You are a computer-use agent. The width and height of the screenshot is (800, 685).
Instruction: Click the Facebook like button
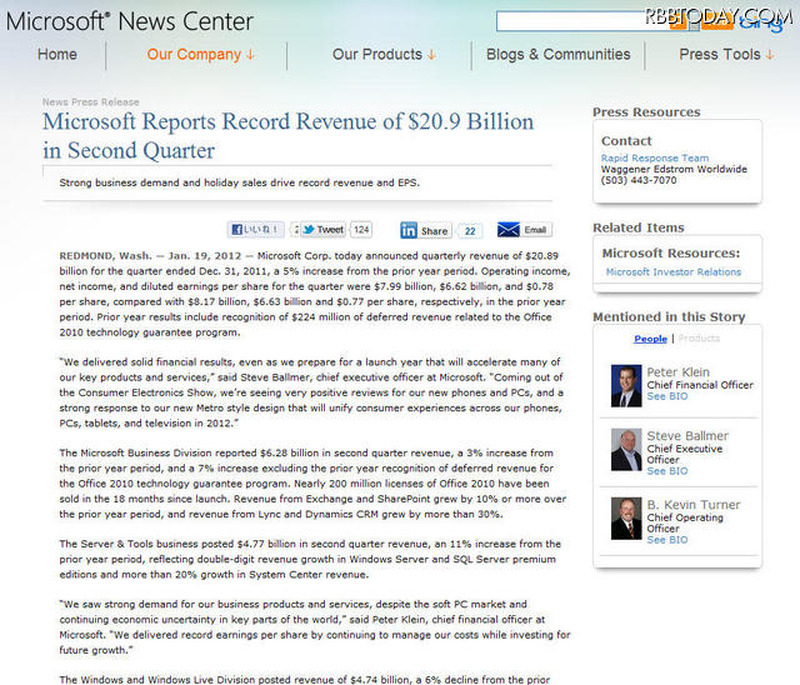255,229
